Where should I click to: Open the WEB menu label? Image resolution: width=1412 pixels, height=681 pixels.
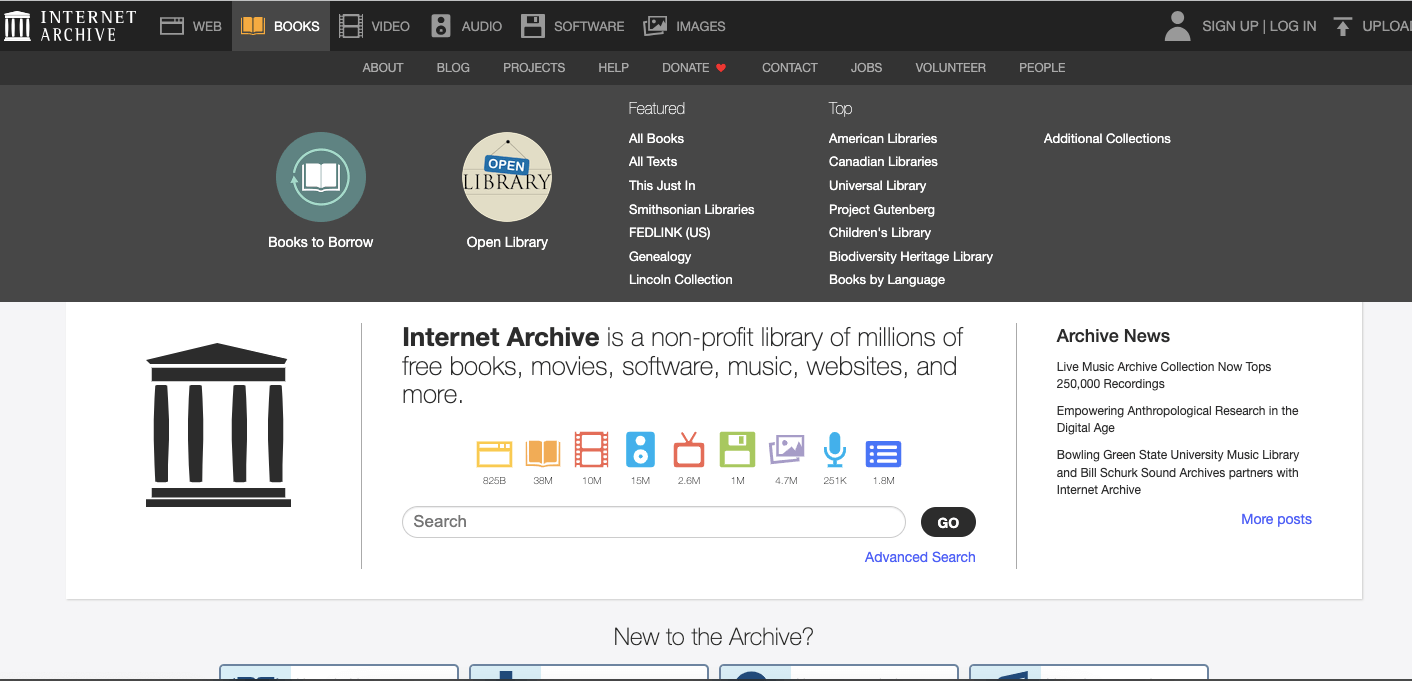click(207, 26)
